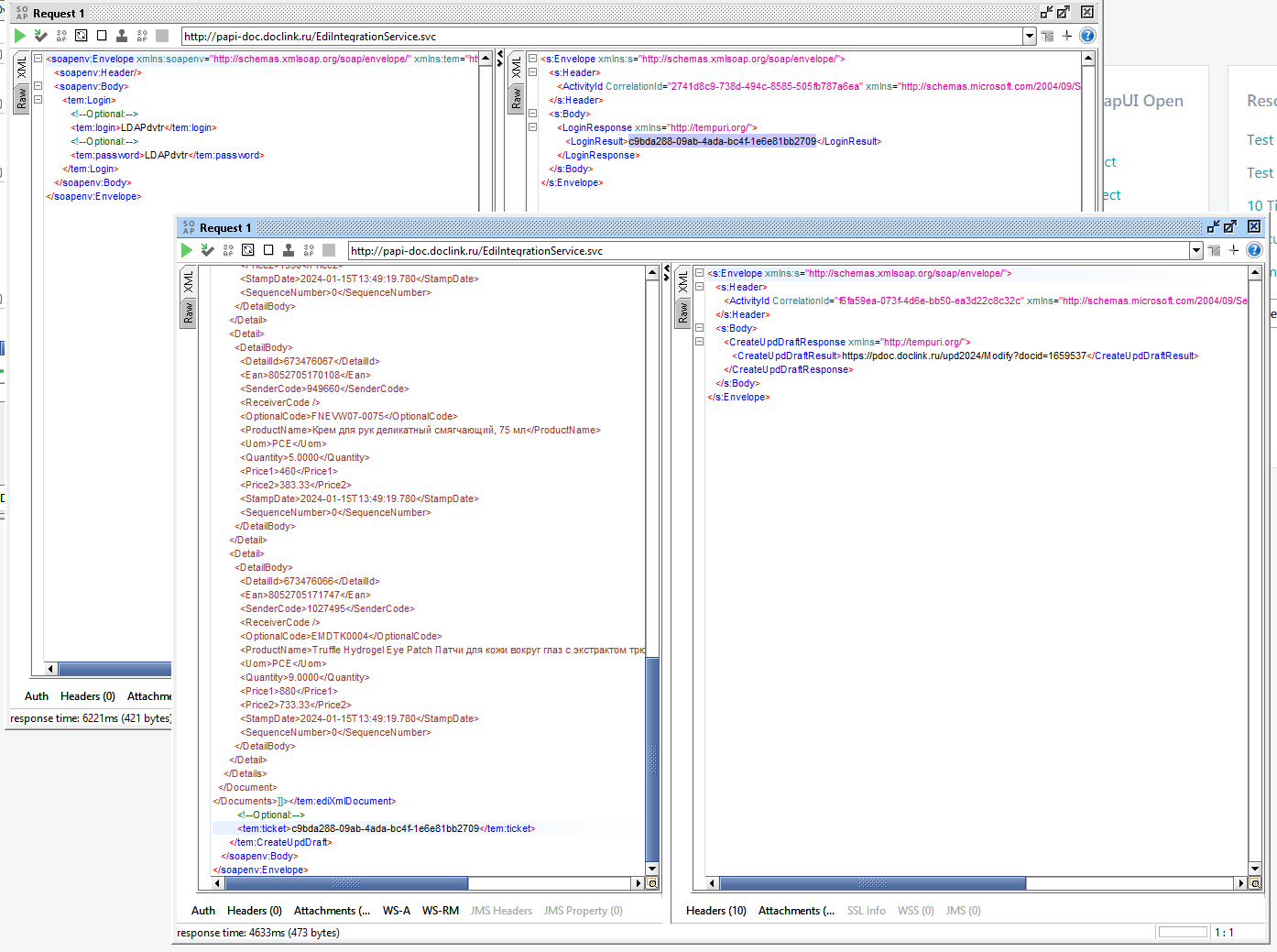The width and height of the screenshot is (1277, 952).
Task: Click horizontal scrollbar thumb of back request editor
Action: (x=115, y=669)
